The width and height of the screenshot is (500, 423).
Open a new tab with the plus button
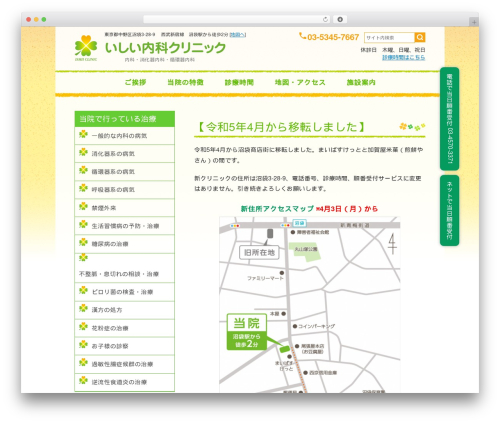tap(474, 22)
